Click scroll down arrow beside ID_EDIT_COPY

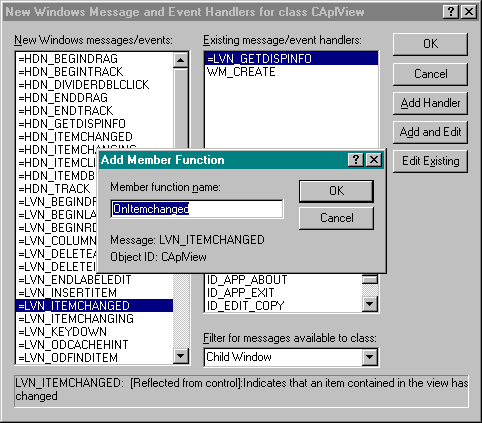point(370,304)
